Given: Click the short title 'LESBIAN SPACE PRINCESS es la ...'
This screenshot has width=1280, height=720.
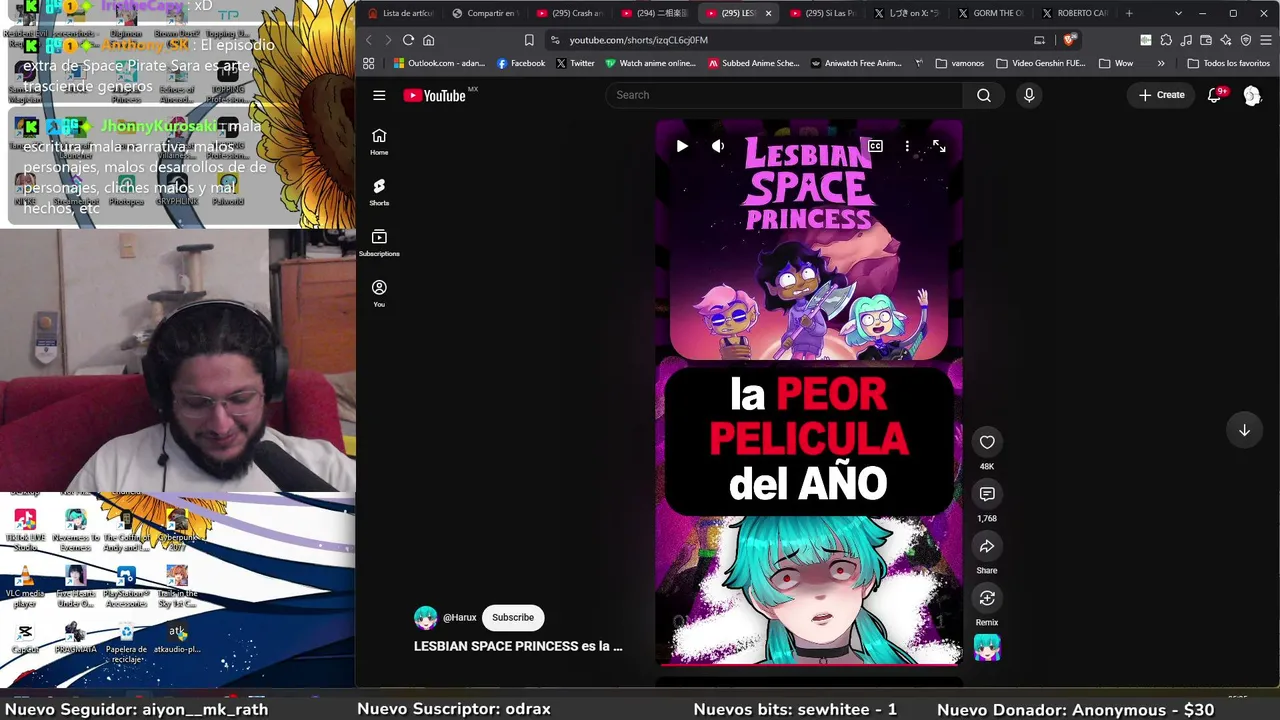Looking at the screenshot, I should tap(518, 646).
